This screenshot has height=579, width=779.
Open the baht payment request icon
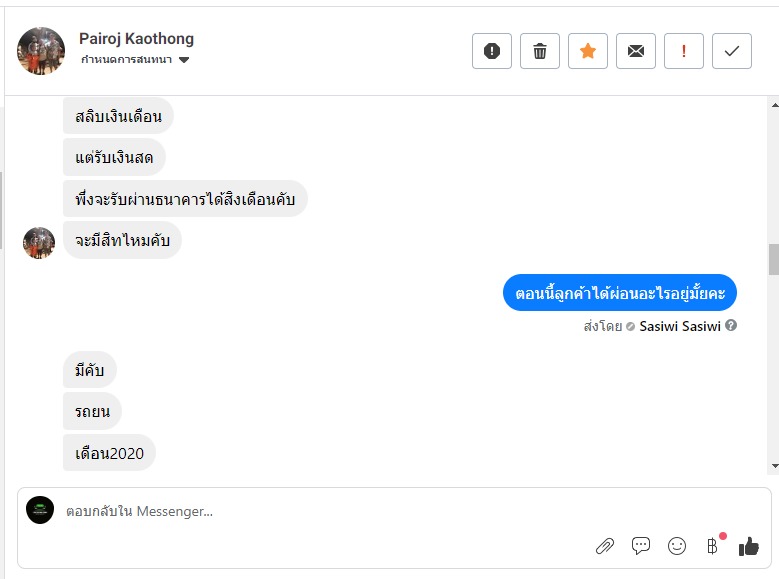(x=713, y=546)
